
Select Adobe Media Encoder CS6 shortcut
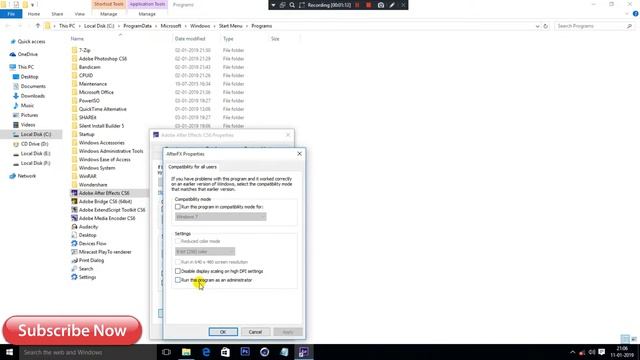(x=107, y=218)
